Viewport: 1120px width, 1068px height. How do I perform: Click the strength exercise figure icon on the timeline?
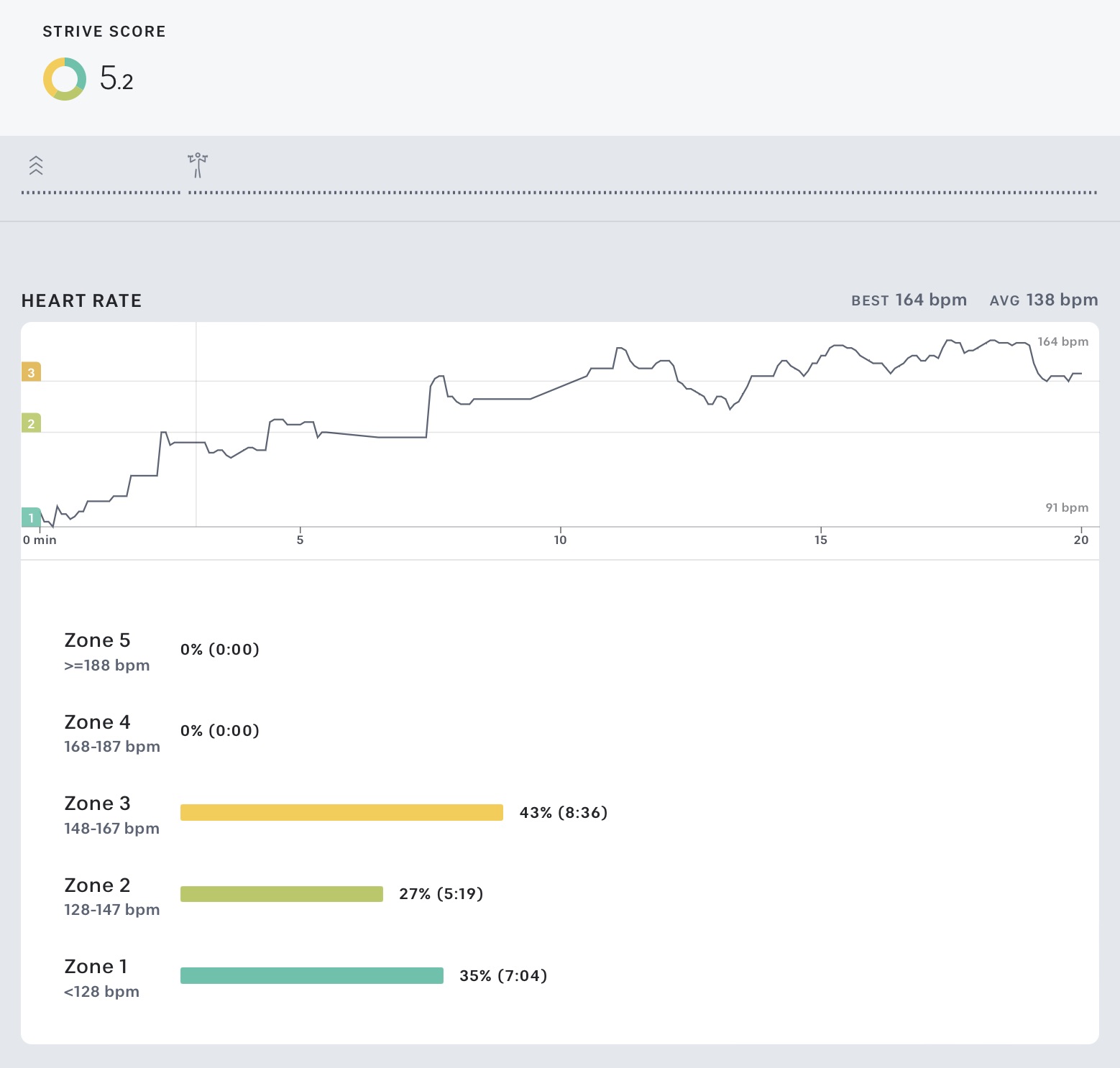[196, 165]
